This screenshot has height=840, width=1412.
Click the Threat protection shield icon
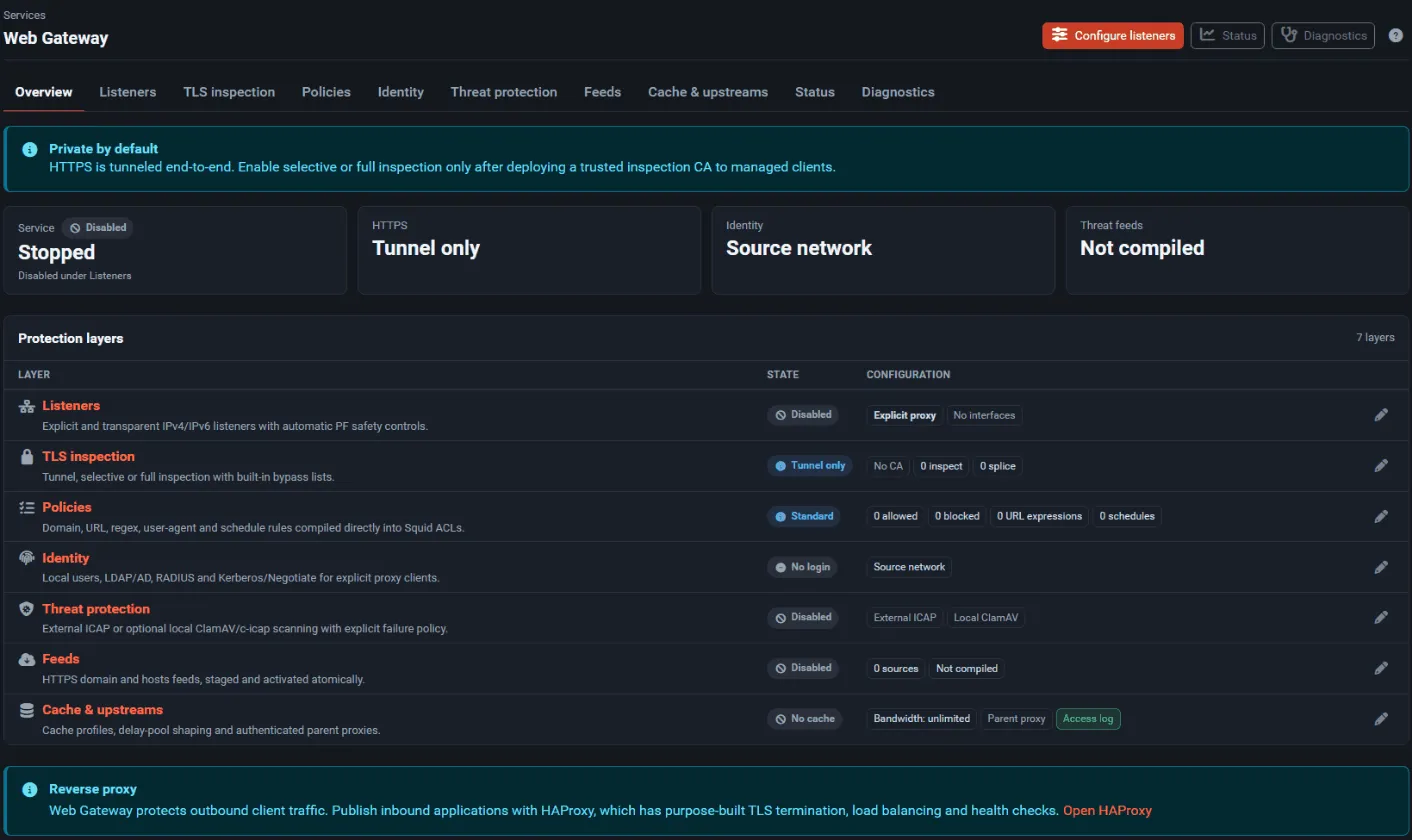(x=27, y=609)
